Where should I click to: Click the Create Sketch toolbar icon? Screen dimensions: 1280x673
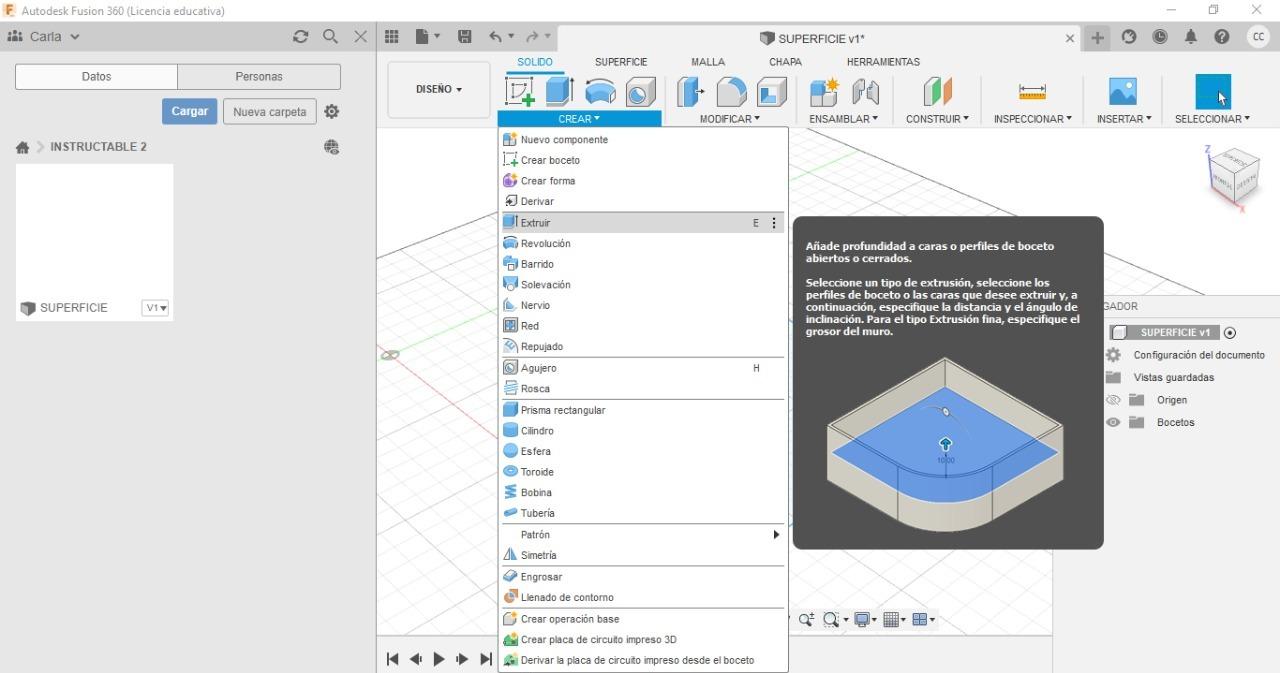pos(521,91)
